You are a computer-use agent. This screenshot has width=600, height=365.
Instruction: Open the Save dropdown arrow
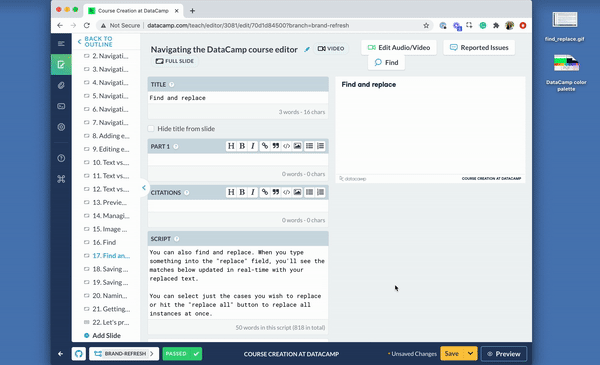[x=470, y=354]
